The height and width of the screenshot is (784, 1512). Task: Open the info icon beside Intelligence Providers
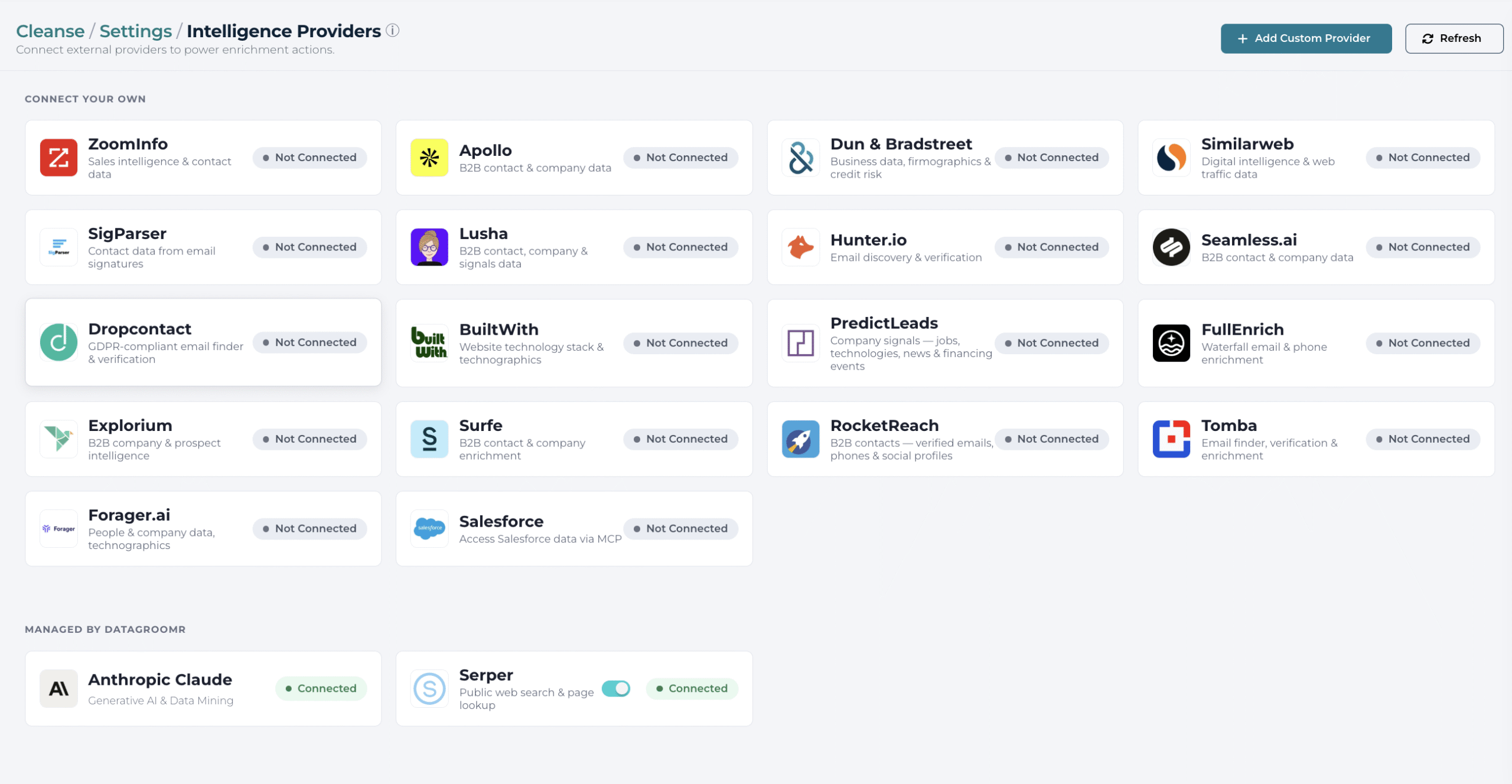coord(393,30)
